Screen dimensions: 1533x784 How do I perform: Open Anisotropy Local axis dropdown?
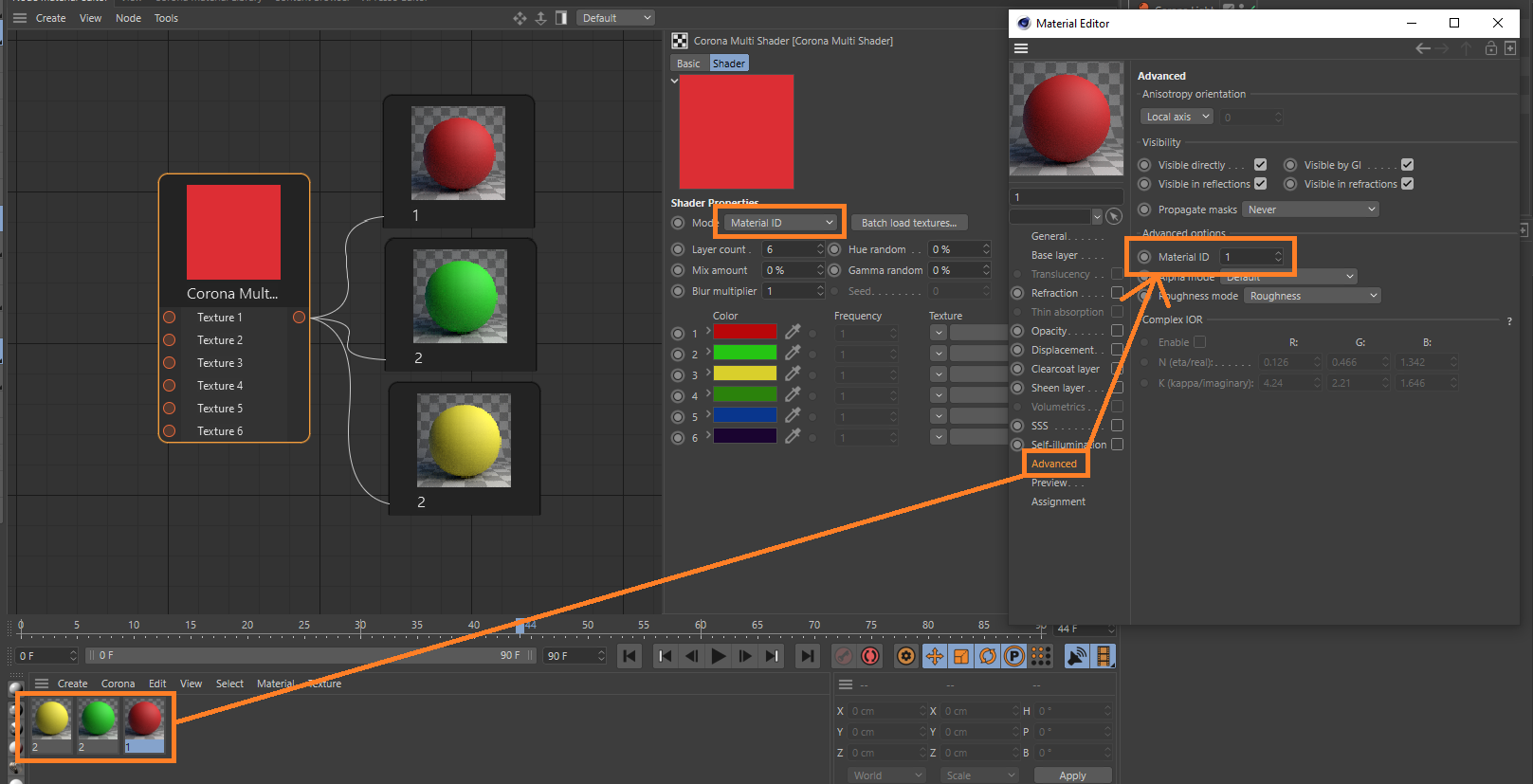tap(1177, 117)
